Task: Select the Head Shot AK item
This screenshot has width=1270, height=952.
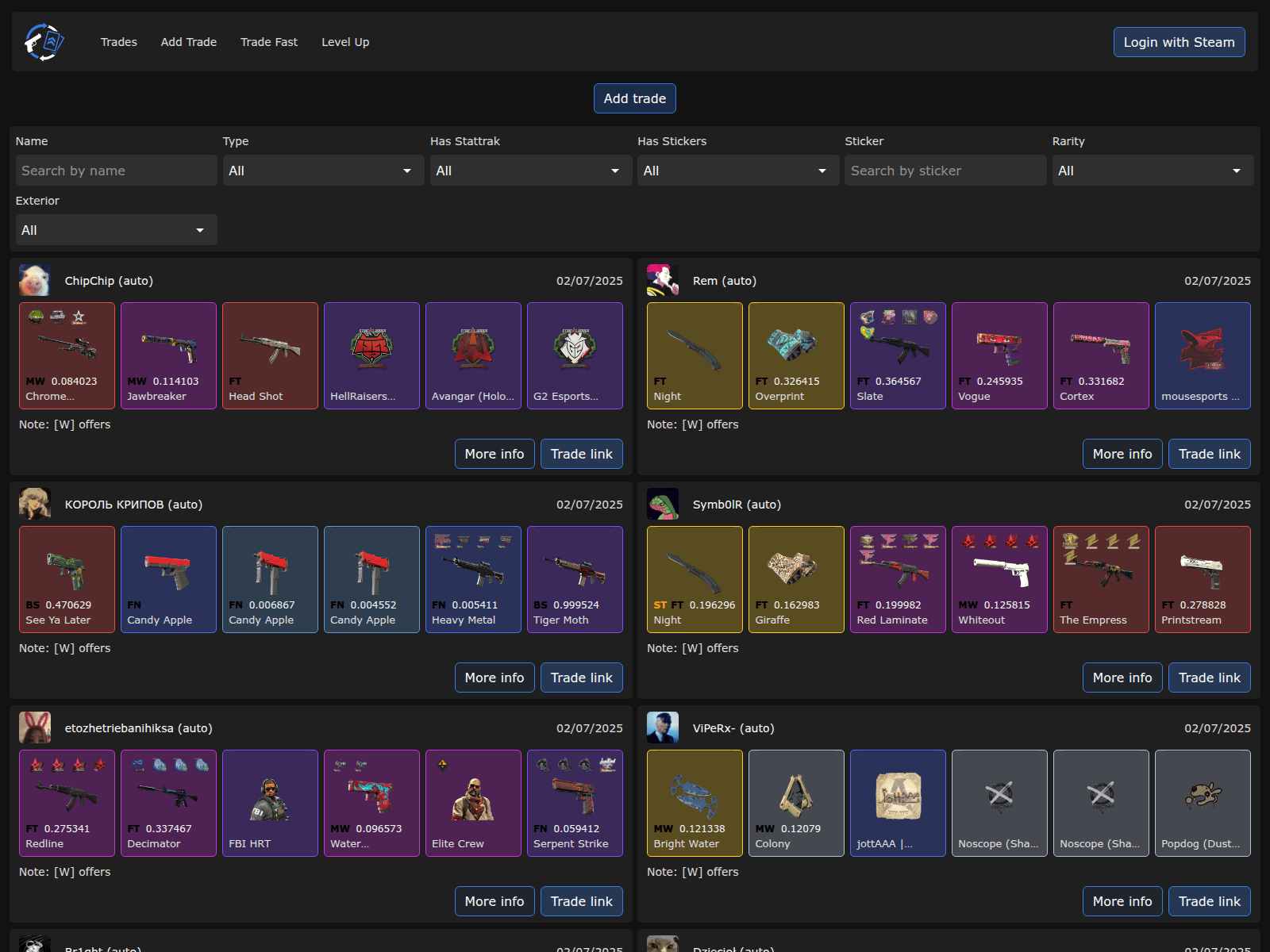Action: click(x=270, y=355)
